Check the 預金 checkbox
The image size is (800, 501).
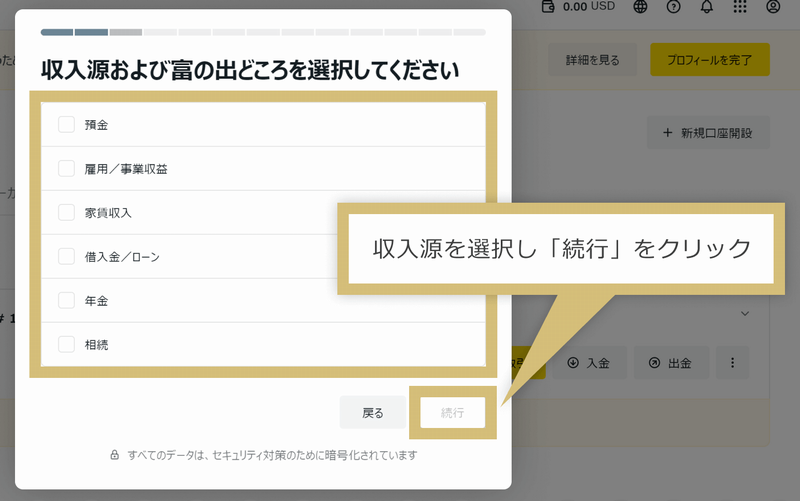tap(67, 125)
